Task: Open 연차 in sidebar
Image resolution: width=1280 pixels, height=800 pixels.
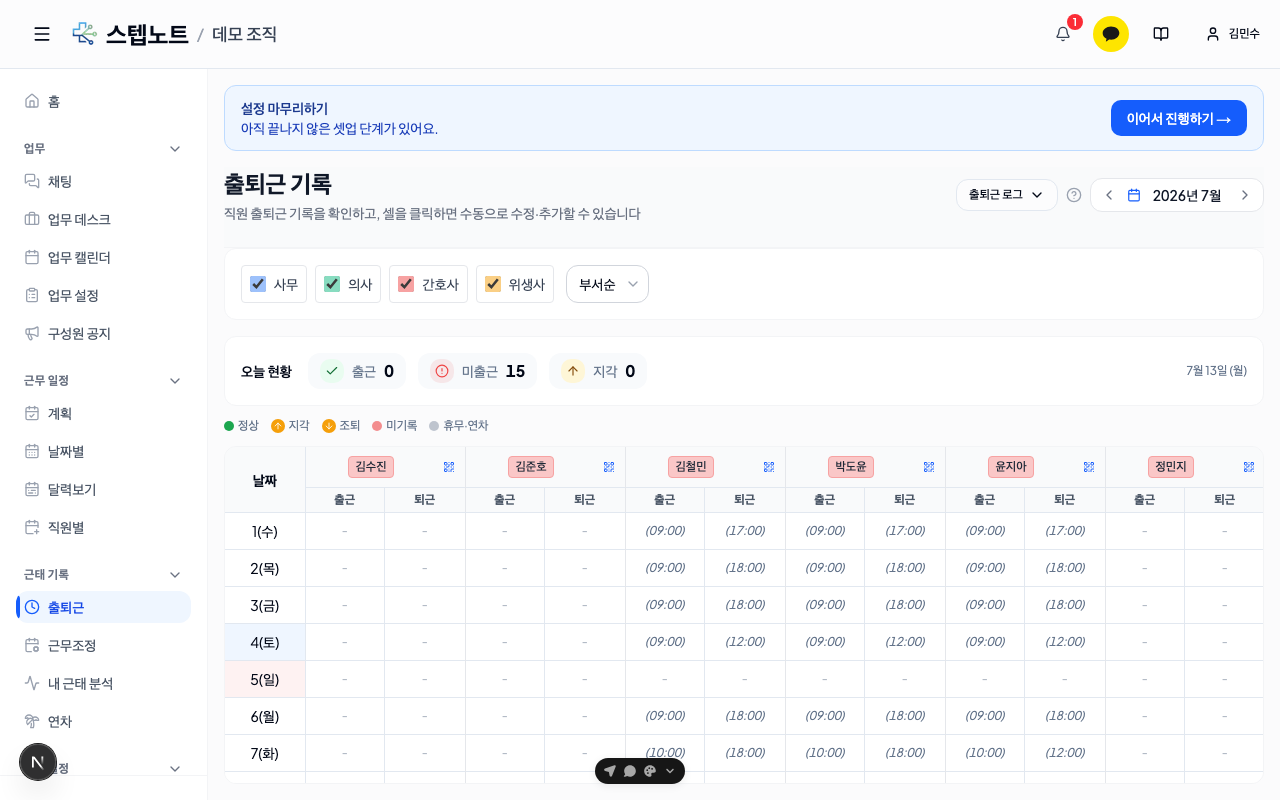Action: (x=103, y=722)
